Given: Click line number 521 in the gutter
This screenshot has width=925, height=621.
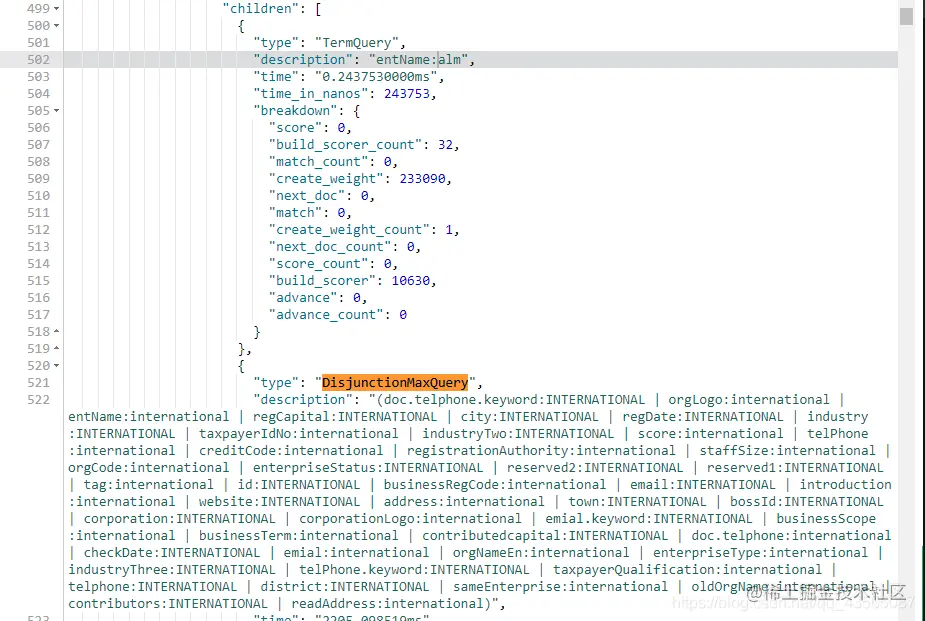Looking at the screenshot, I should point(38,383).
